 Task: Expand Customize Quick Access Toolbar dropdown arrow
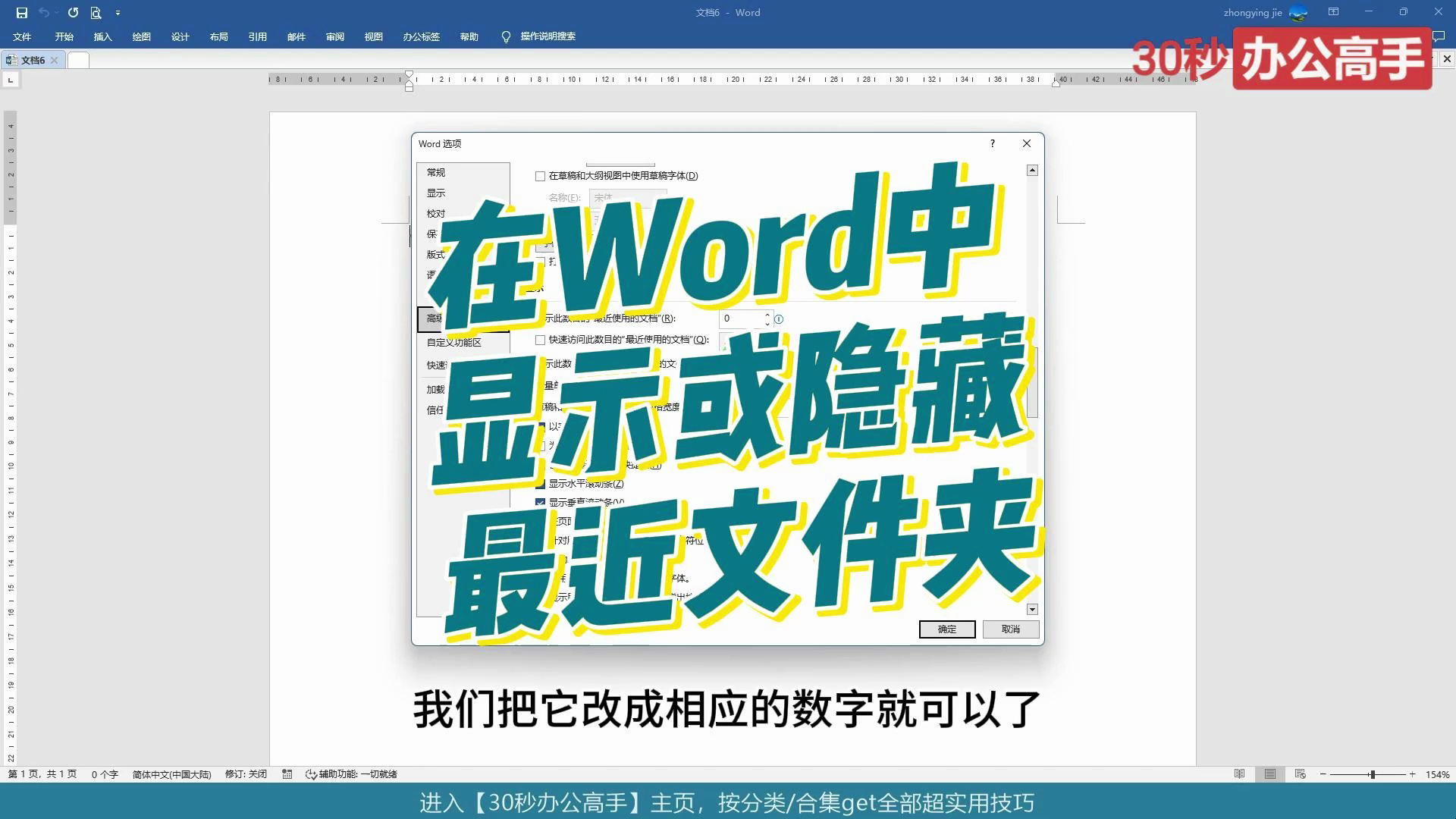tap(118, 13)
